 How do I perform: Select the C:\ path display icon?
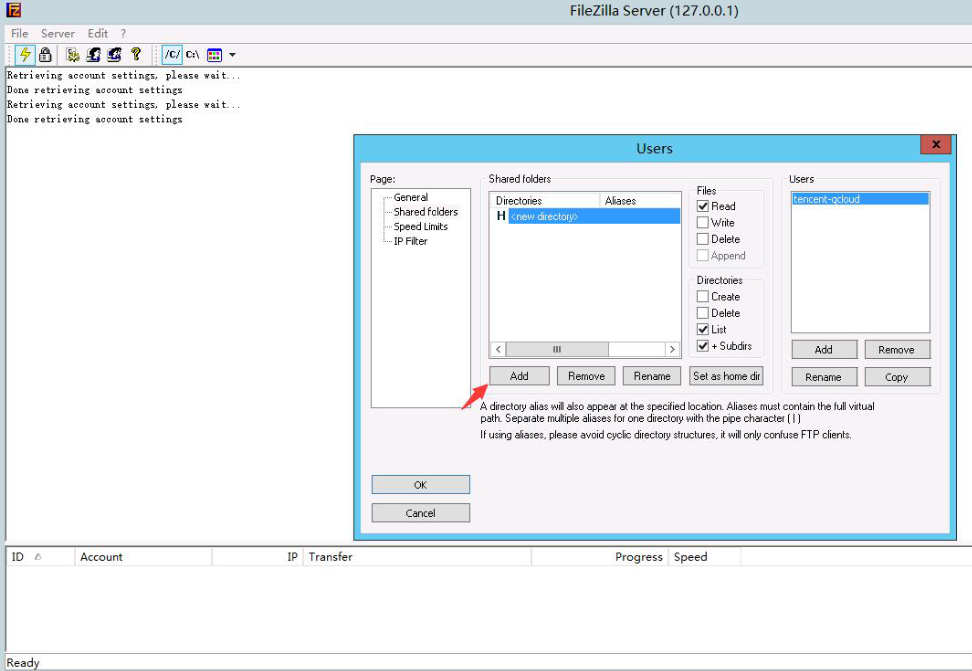tap(192, 55)
